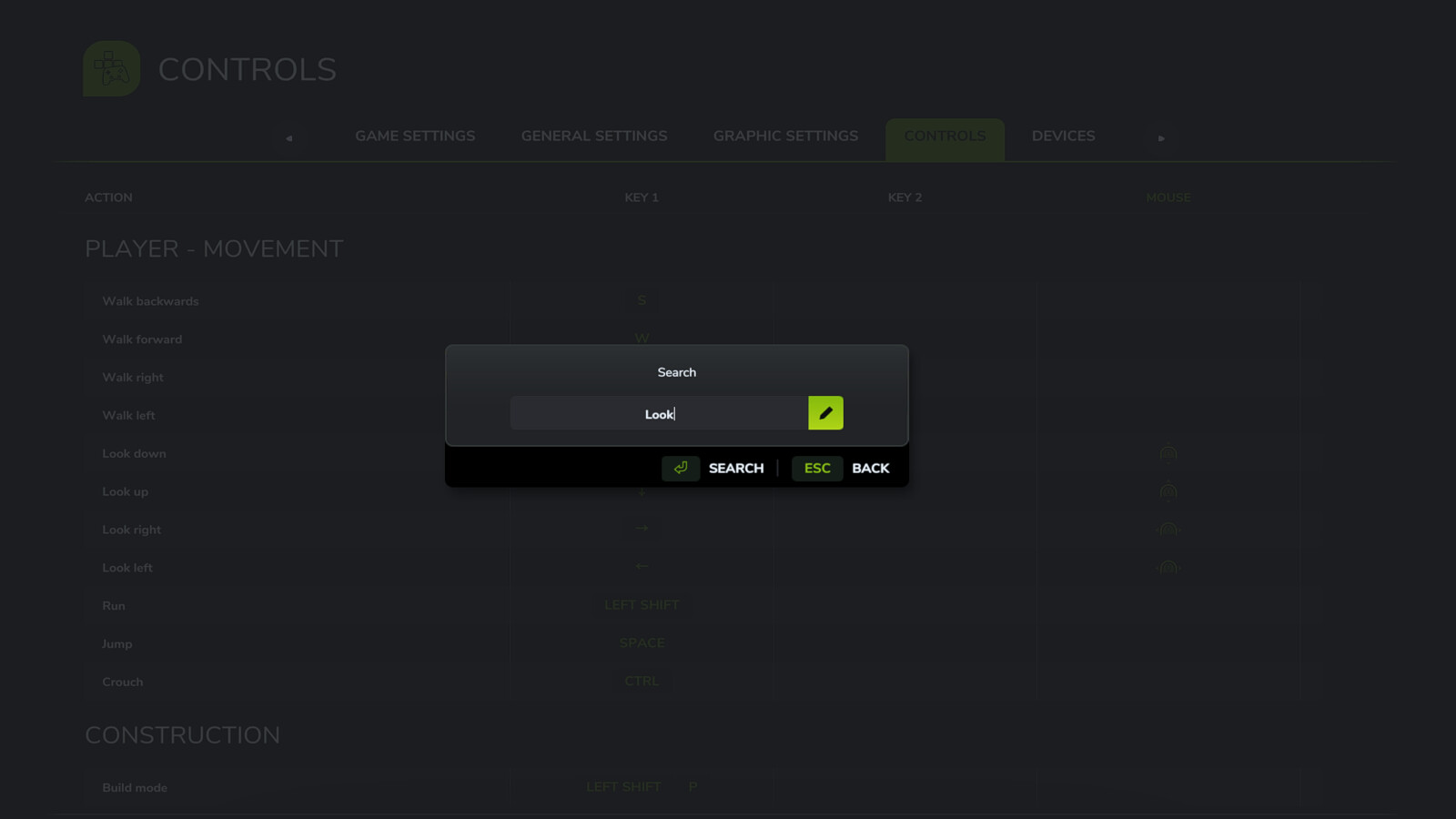This screenshot has height=819, width=1456.
Task: Click the SPACE binding for Jump
Action: click(642, 643)
